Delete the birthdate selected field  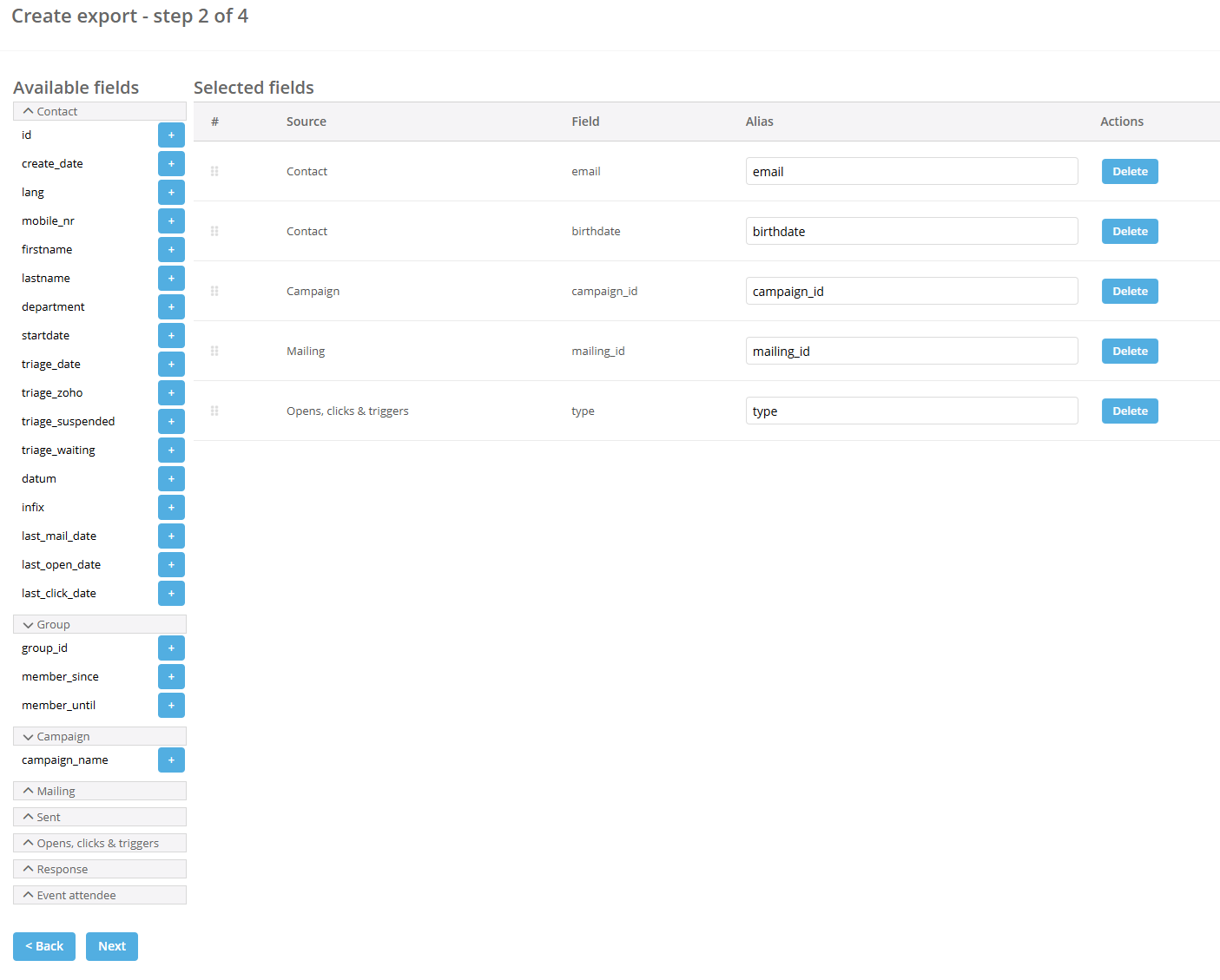pyautogui.click(x=1129, y=231)
